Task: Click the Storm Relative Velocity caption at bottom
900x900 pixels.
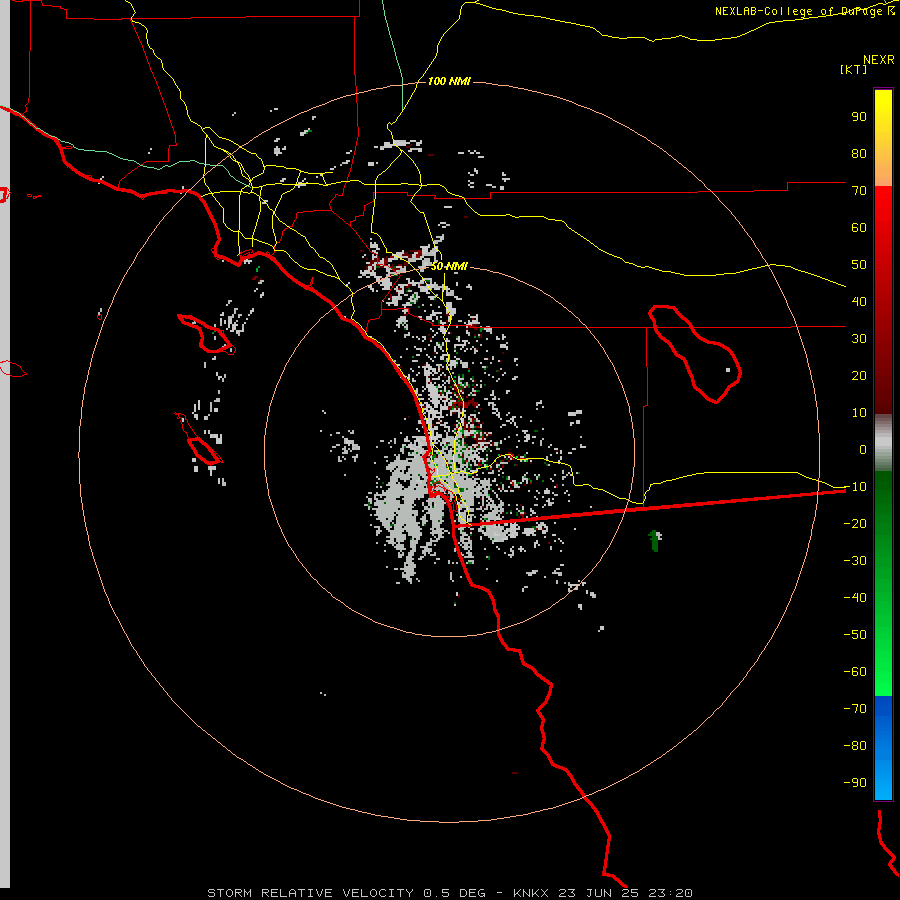Action: (x=449, y=893)
